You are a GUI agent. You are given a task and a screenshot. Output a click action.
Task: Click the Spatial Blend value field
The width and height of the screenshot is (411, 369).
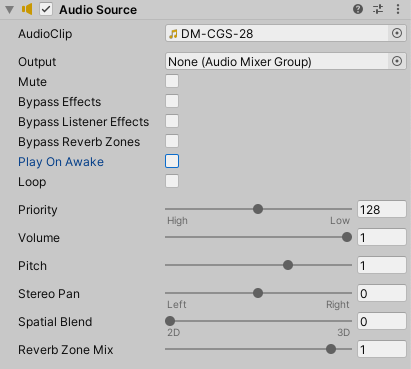point(382,321)
